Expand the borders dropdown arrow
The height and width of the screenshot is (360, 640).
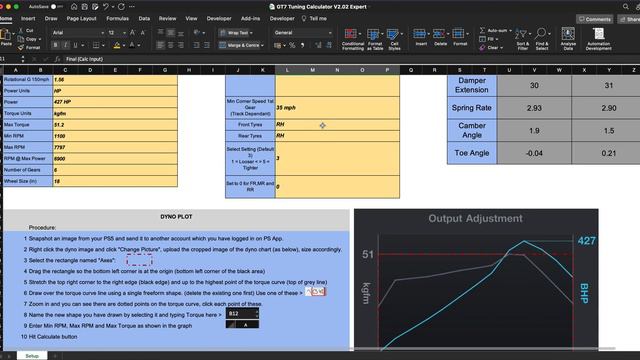click(103, 45)
